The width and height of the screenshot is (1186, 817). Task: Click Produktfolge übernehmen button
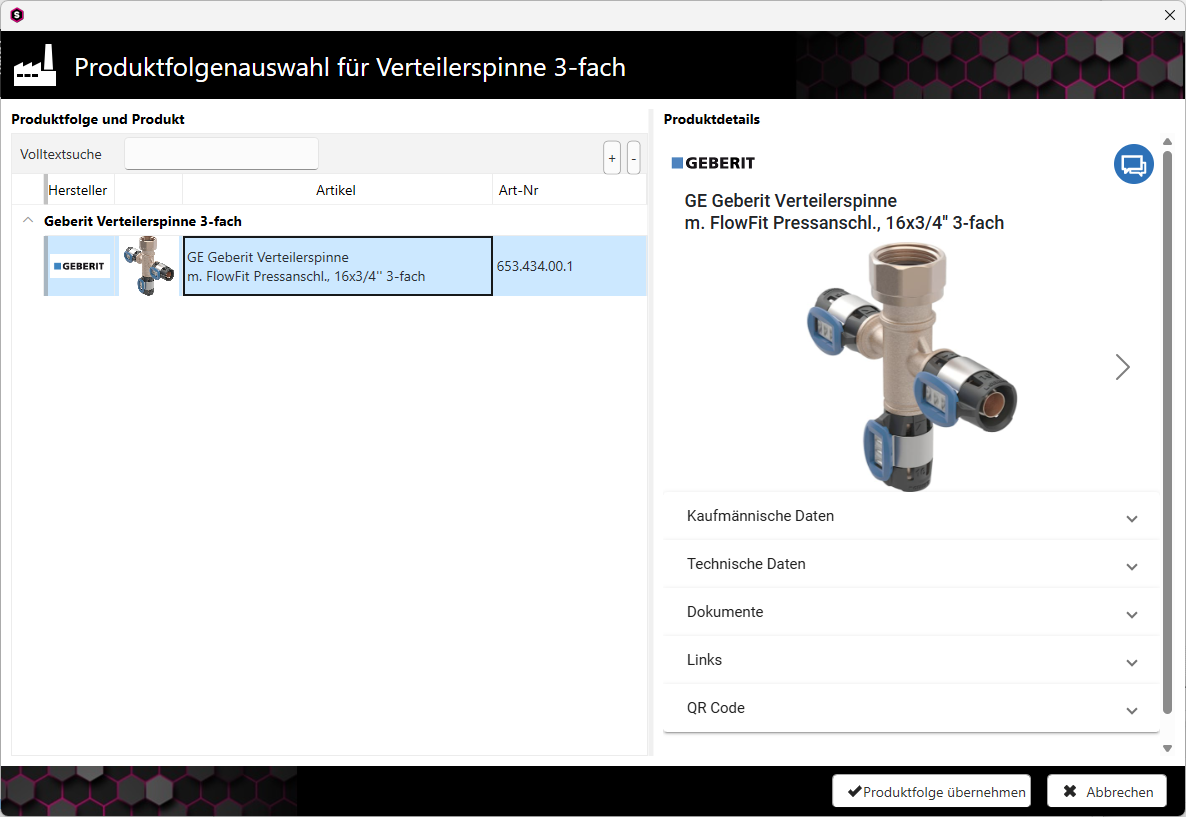pos(931,791)
